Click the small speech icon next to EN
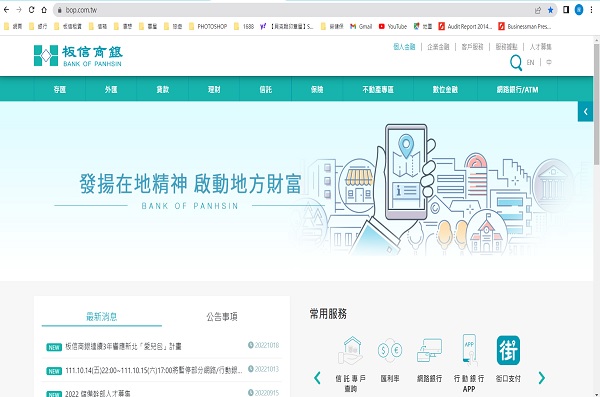This screenshot has height=397, width=600. click(x=549, y=62)
